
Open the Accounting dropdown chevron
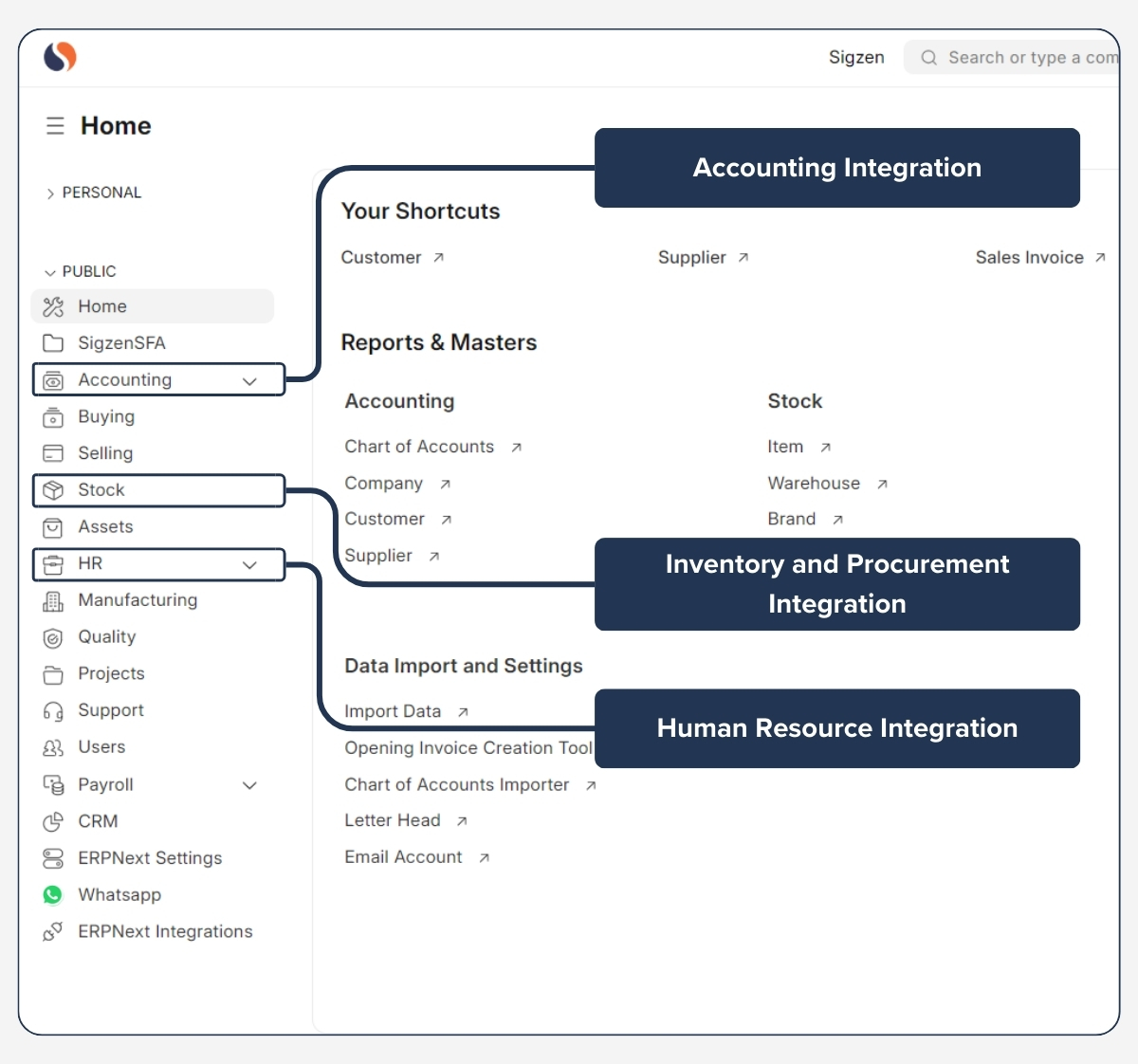click(249, 379)
